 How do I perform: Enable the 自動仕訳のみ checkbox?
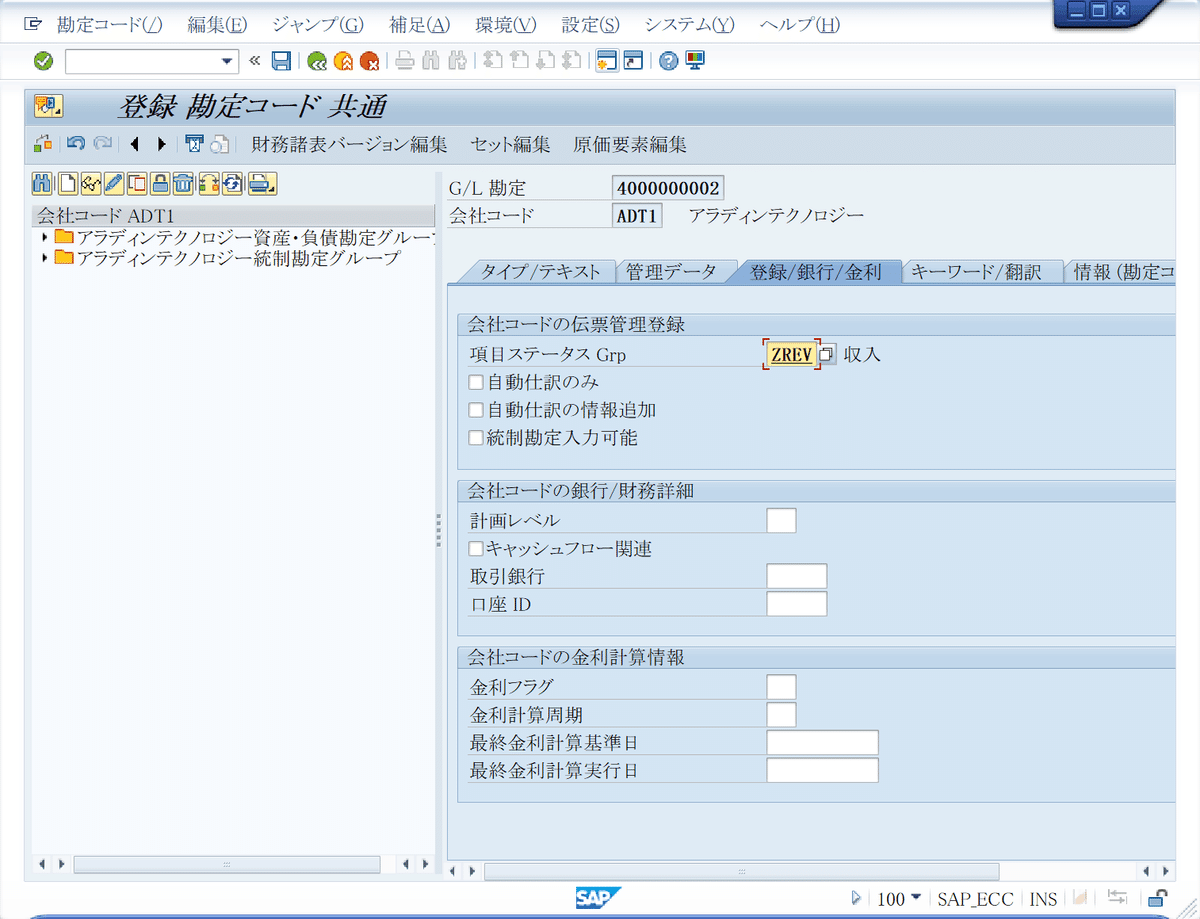click(x=476, y=382)
